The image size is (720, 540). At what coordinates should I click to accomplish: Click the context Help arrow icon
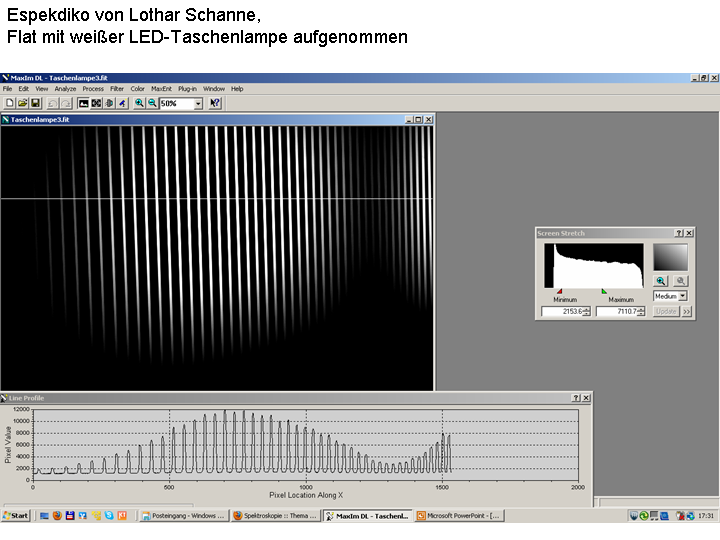[215, 103]
